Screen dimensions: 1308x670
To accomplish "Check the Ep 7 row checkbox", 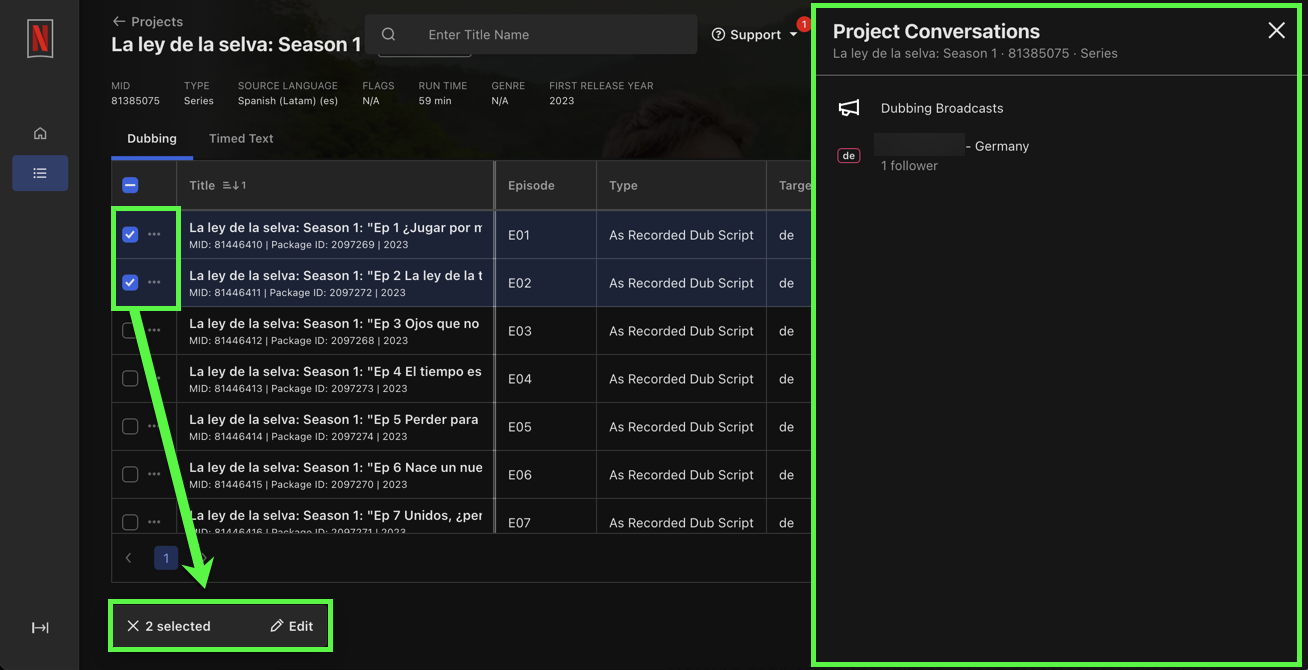I will tap(130, 523).
